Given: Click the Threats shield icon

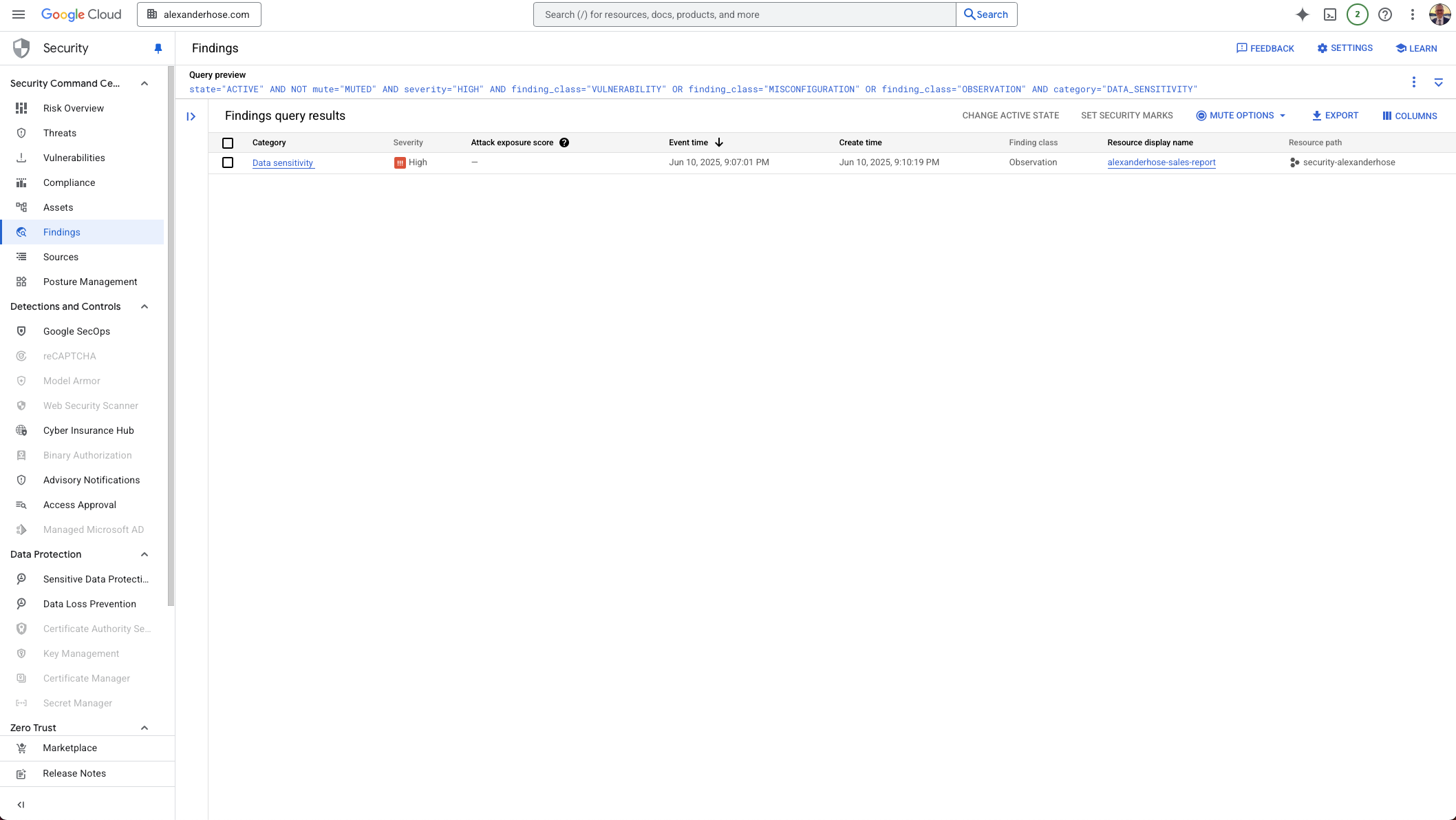Looking at the screenshot, I should click(21, 133).
